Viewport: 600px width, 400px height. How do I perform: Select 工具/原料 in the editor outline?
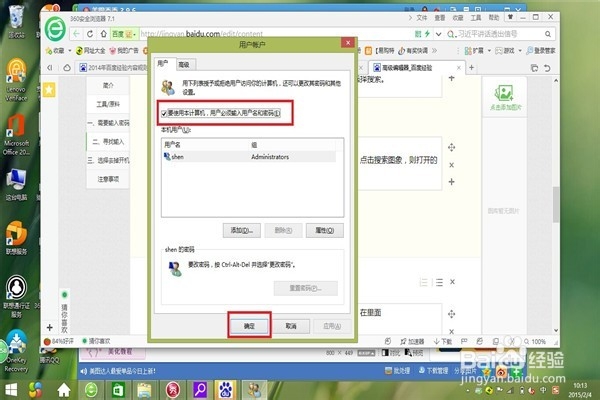108,104
